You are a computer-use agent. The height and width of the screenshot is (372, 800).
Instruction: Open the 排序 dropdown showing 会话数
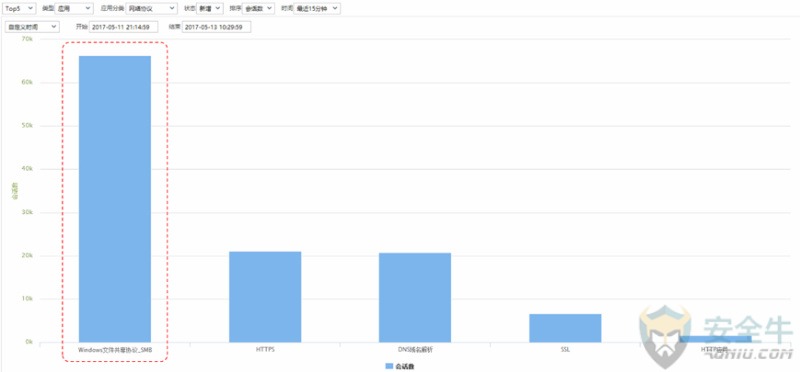tap(258, 8)
